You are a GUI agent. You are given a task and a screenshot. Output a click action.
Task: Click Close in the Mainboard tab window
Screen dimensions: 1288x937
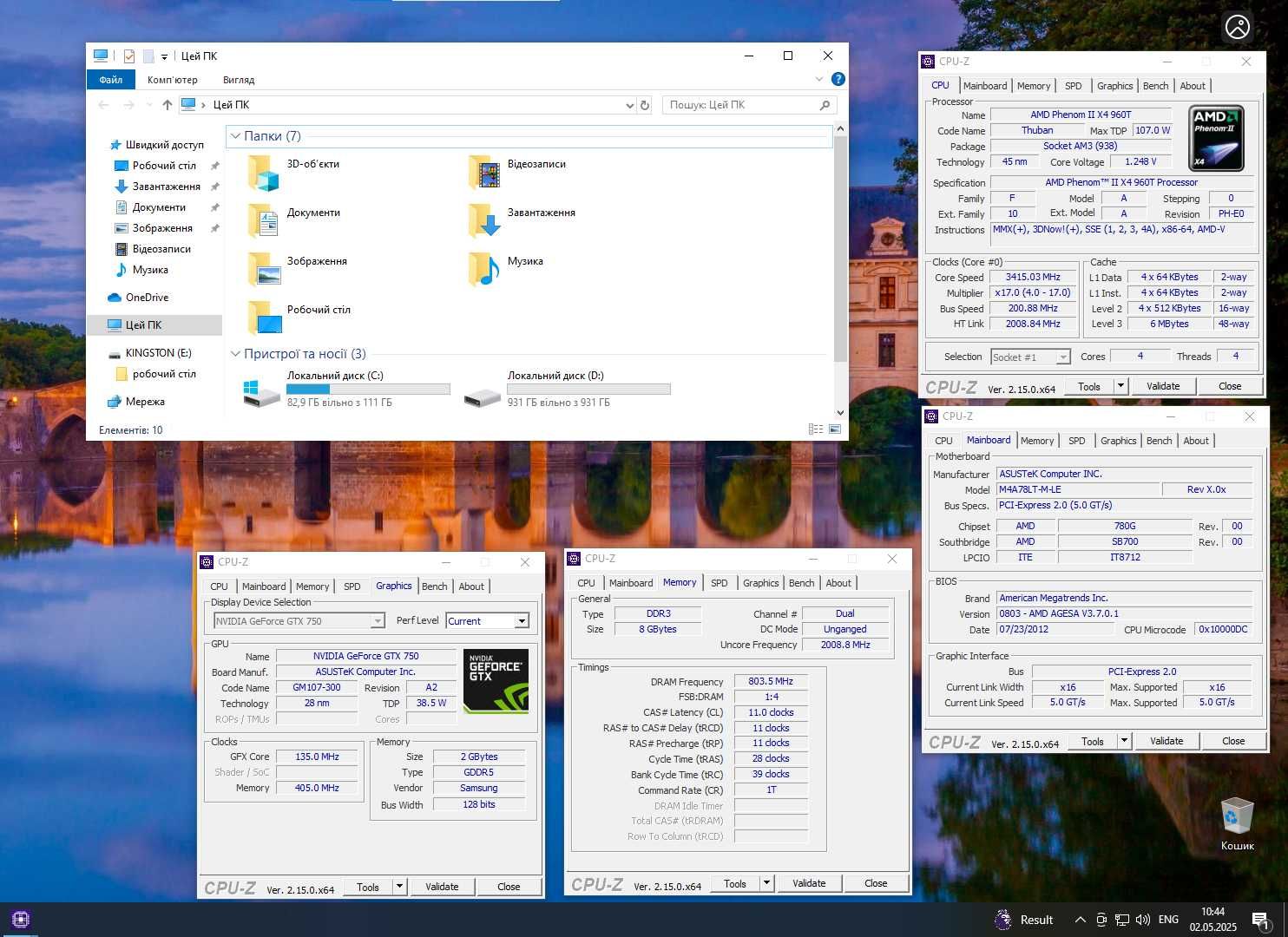pyautogui.click(x=1232, y=741)
